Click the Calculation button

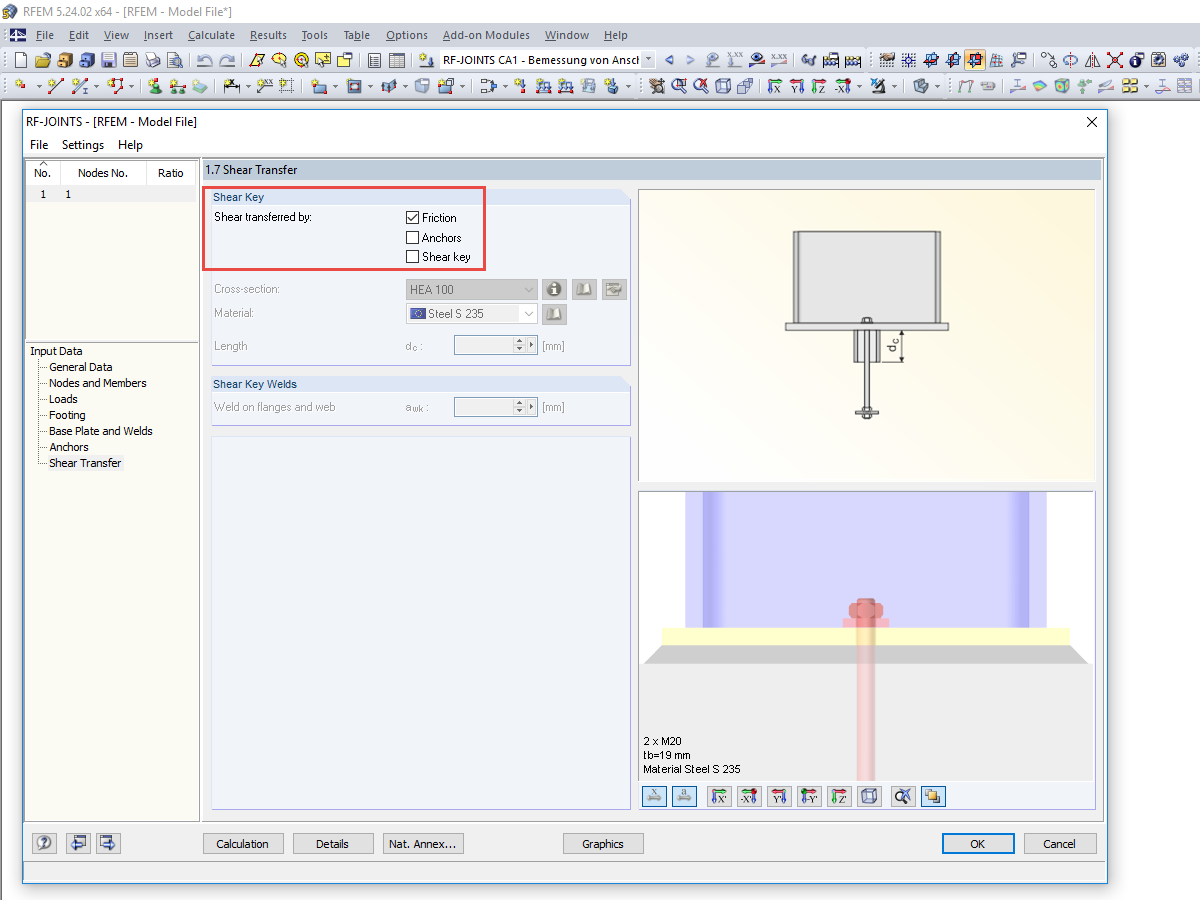tap(243, 844)
